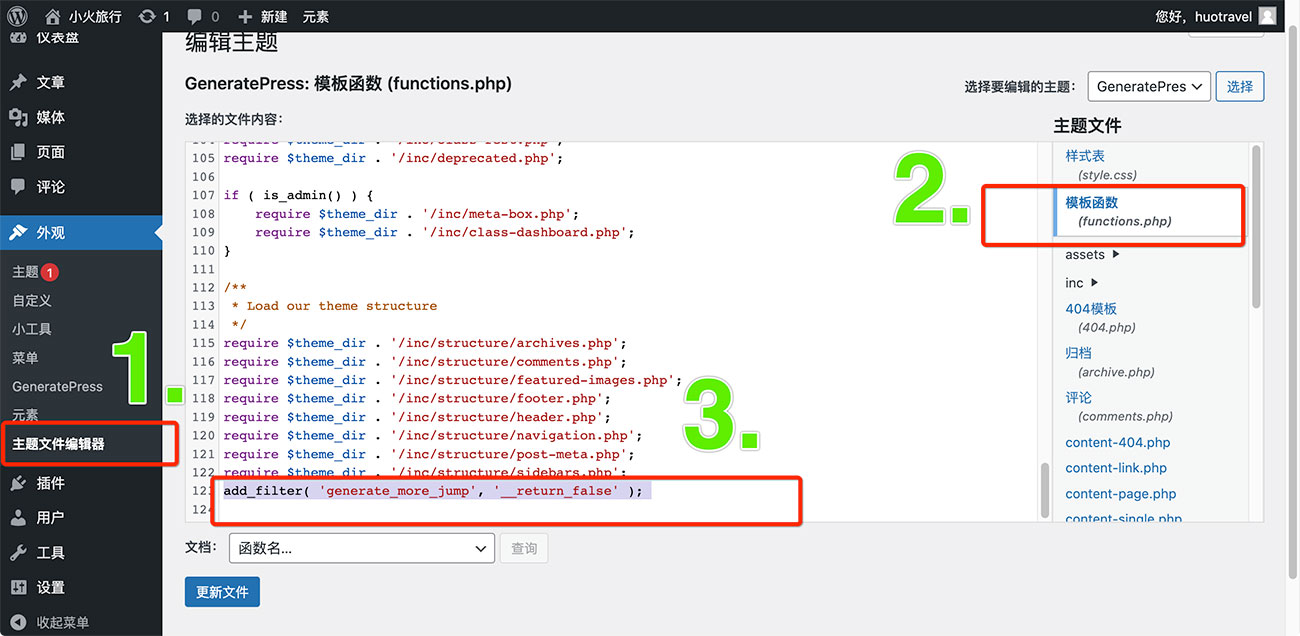
Task: Open the updates circular-arrows icon
Action: point(148,16)
